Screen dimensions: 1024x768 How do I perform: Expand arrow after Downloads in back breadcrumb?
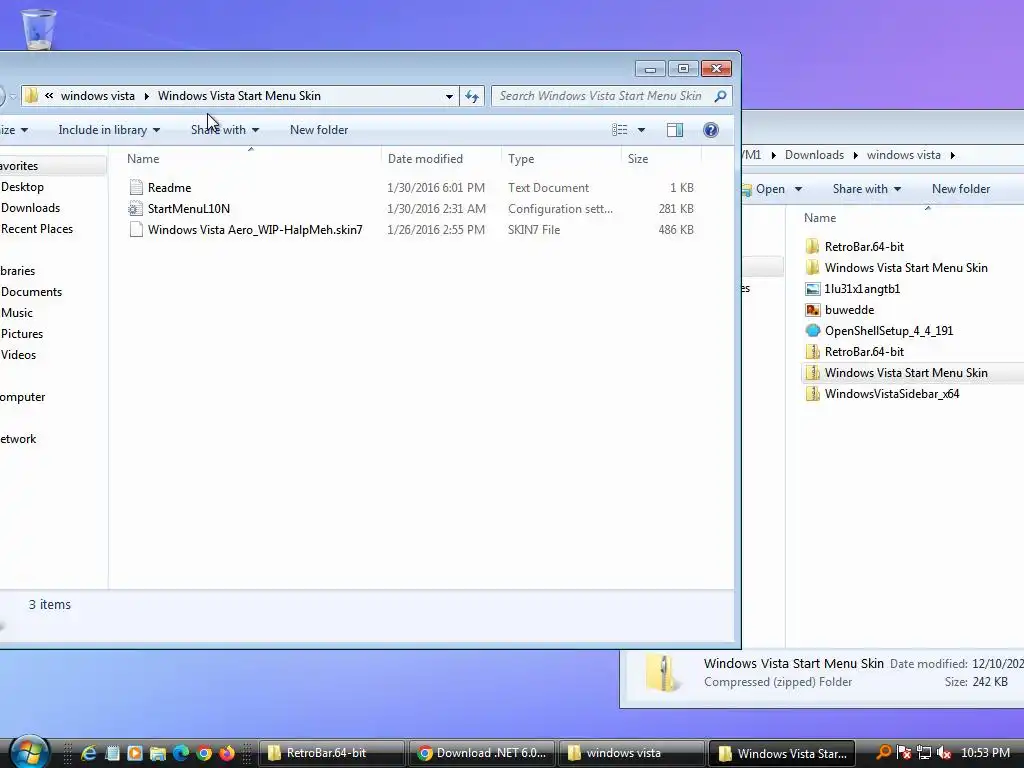pyautogui.click(x=856, y=155)
